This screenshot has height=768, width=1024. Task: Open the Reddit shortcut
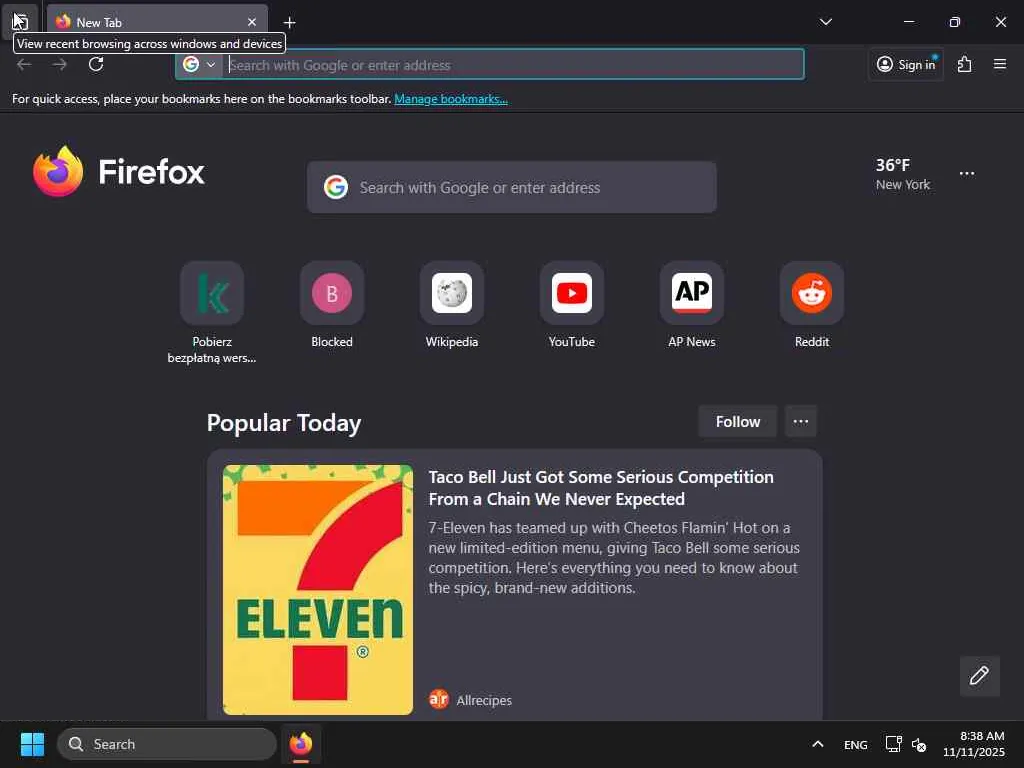click(x=812, y=304)
